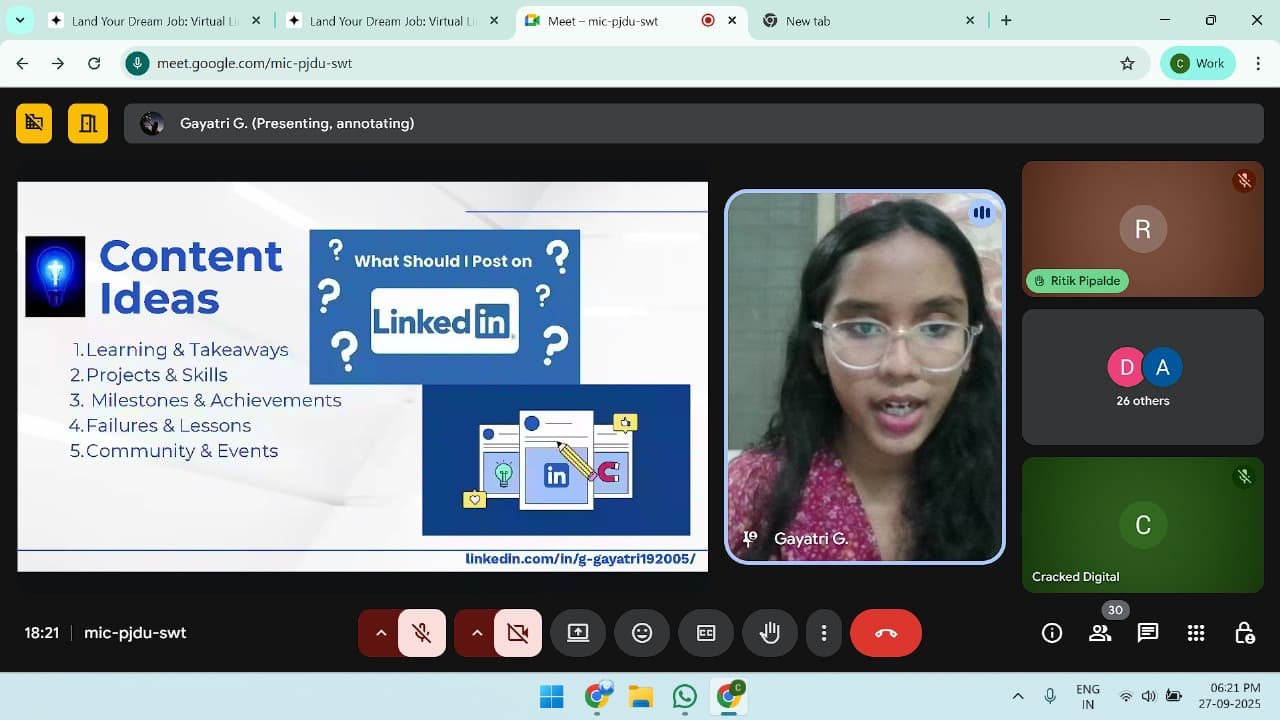Toggle the muted microphone button
Viewport: 1280px width, 720px height.
[x=422, y=633]
